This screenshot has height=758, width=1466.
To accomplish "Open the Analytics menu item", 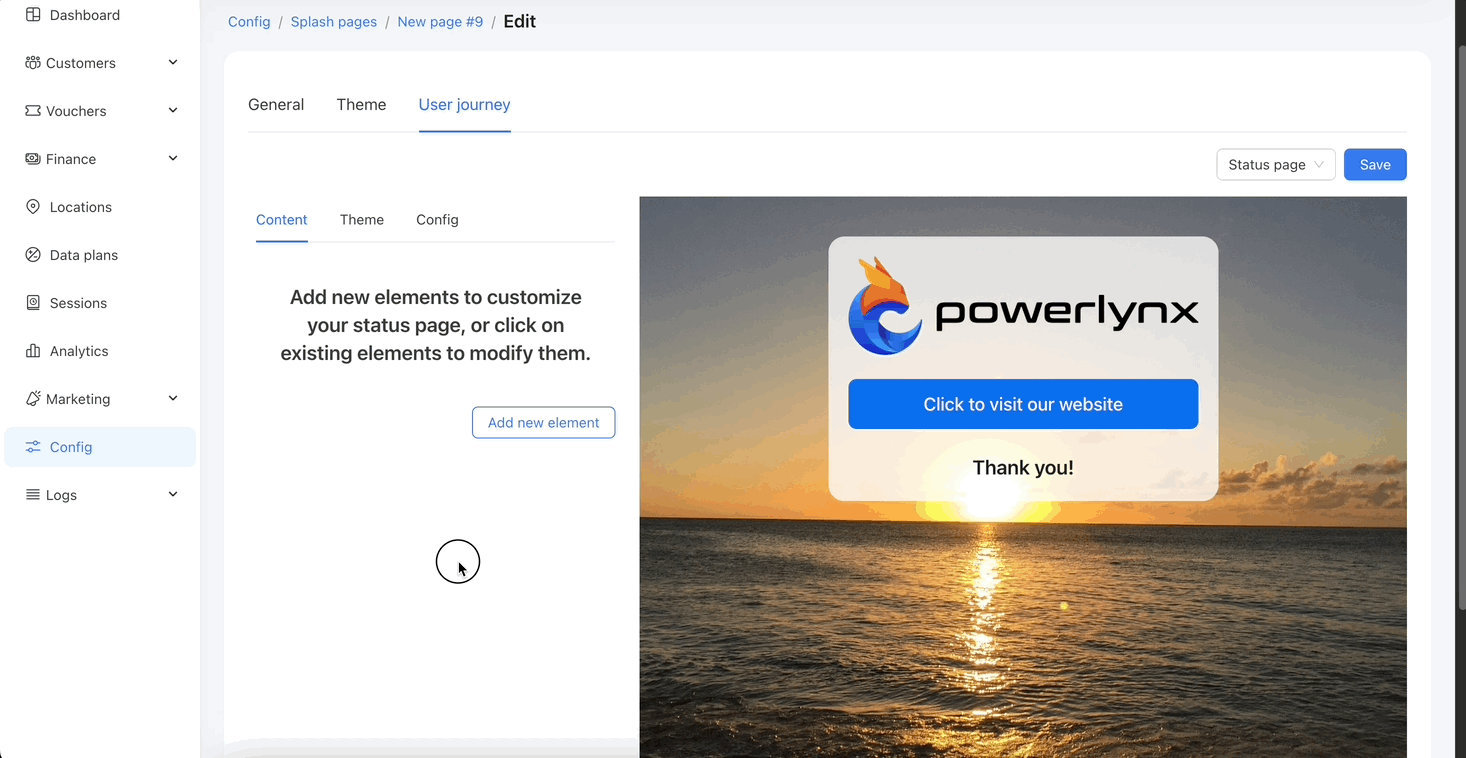I will pos(100,351).
